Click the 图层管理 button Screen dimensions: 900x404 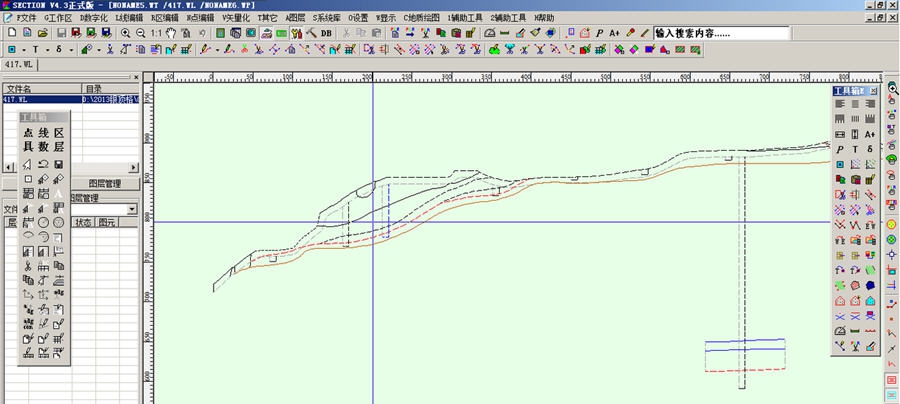105,184
